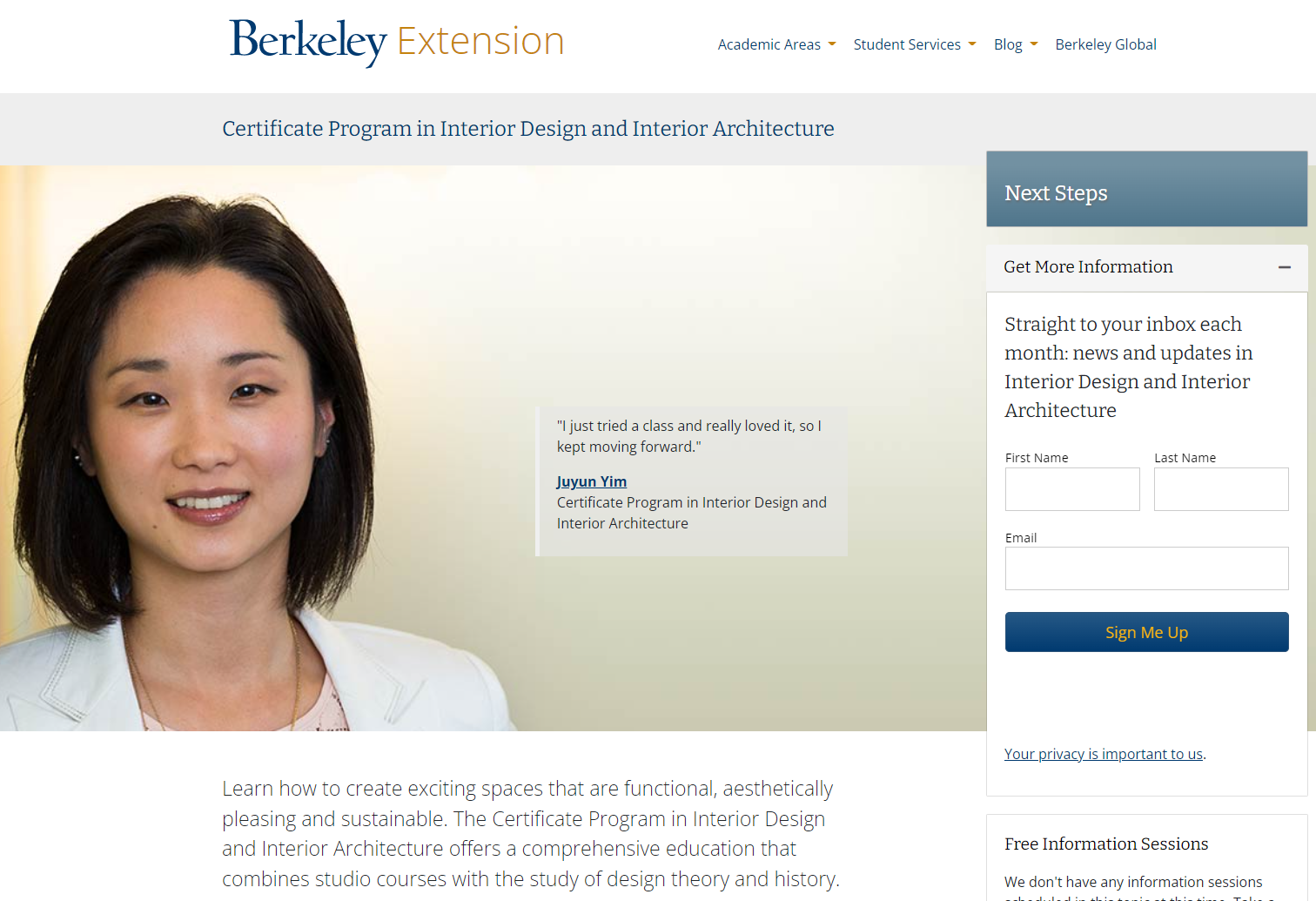This screenshot has width=1316, height=901.
Task: Click the Certificate Program page title
Action: tap(527, 129)
